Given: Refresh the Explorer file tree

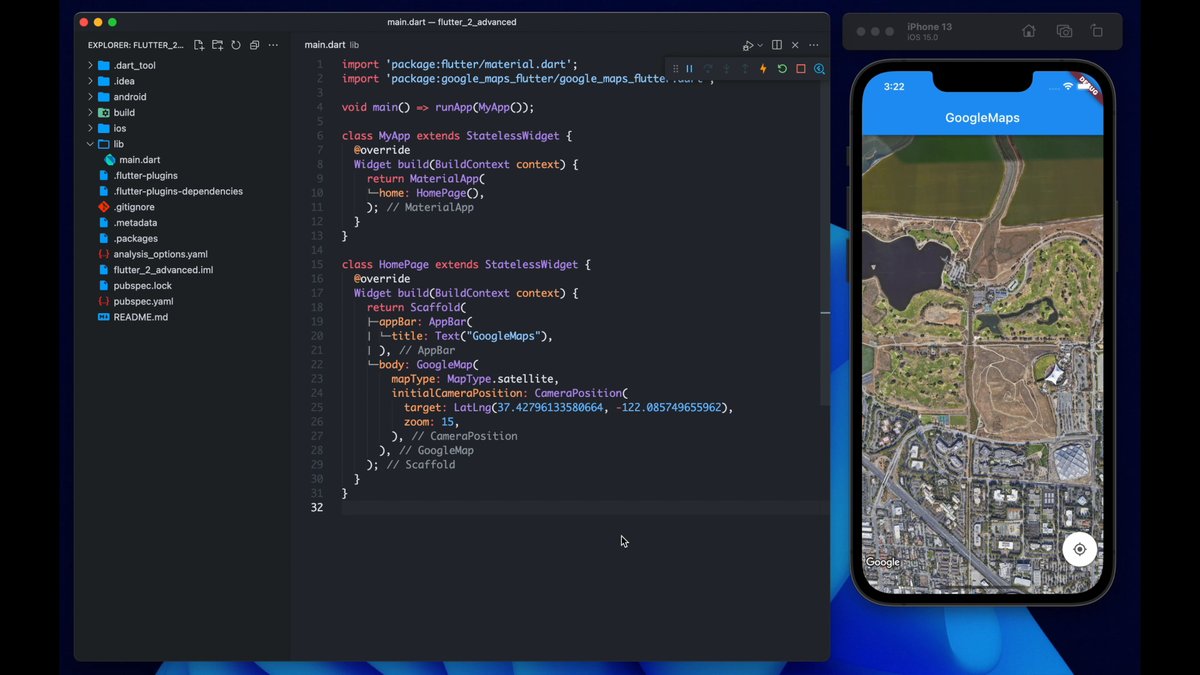Looking at the screenshot, I should [236, 45].
